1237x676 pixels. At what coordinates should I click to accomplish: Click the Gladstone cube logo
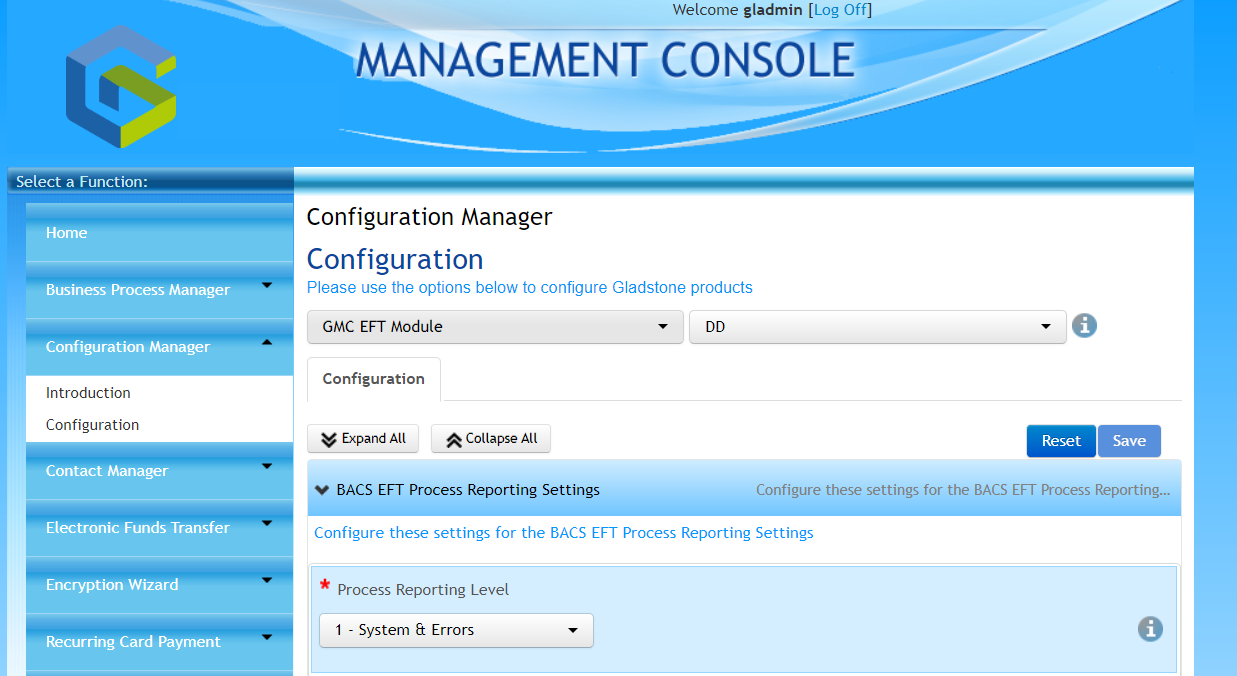(121, 87)
